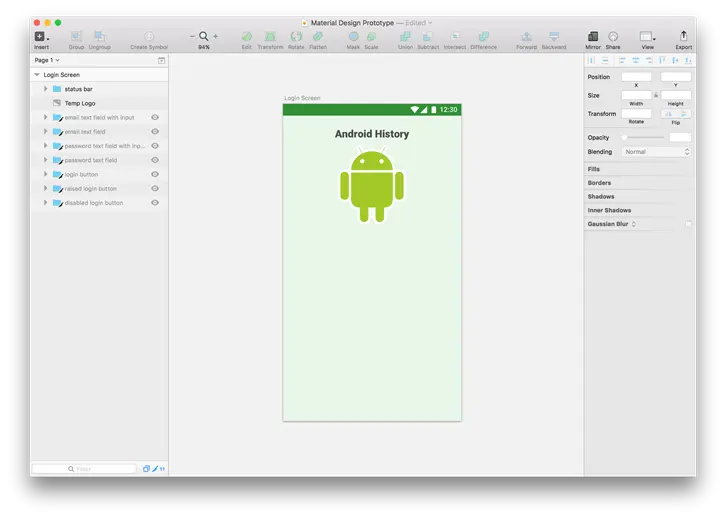
Task: Adjust the Opacity slider
Action: tap(643, 138)
